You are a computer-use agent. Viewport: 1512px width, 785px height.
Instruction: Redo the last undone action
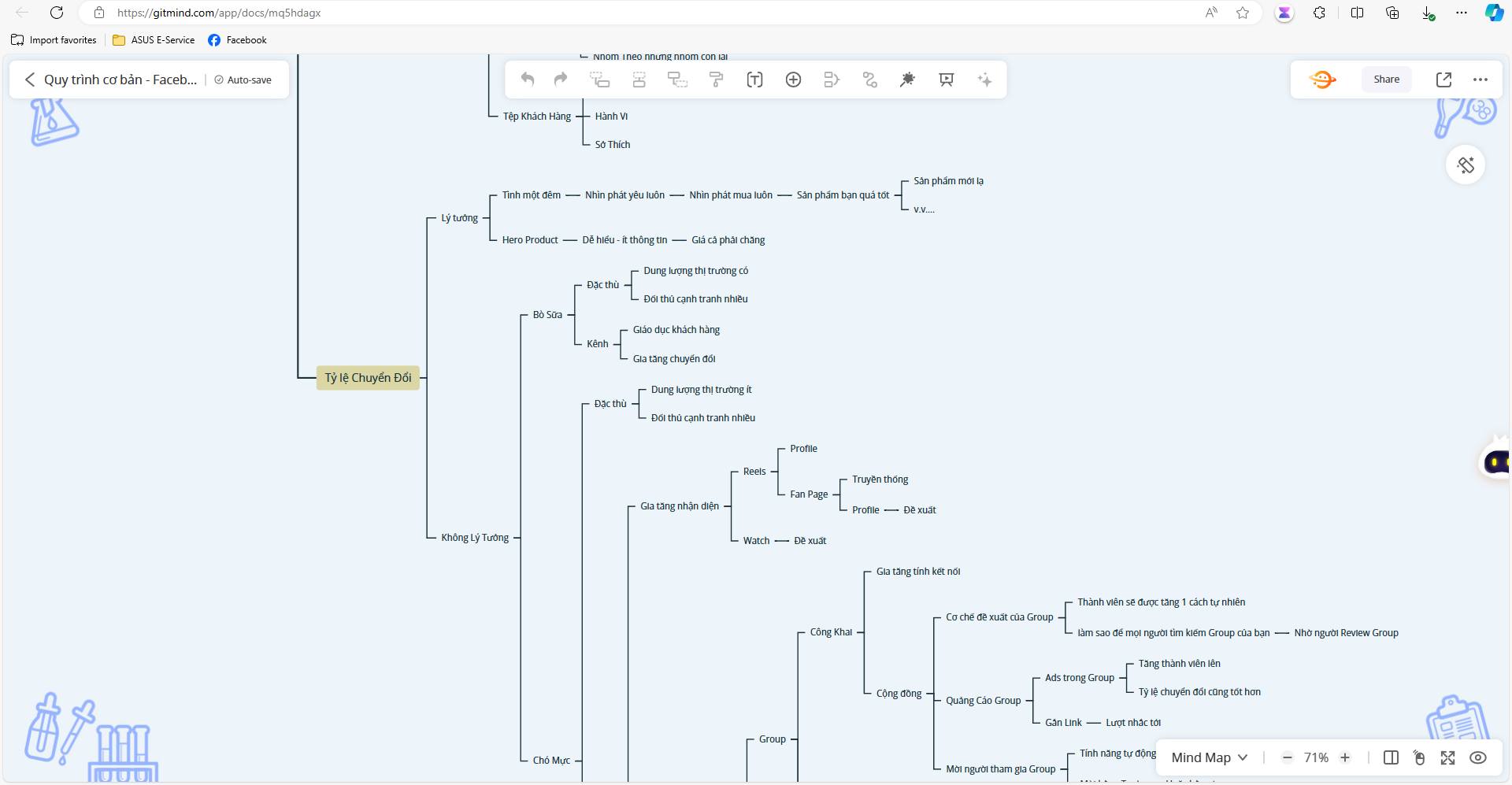(561, 80)
